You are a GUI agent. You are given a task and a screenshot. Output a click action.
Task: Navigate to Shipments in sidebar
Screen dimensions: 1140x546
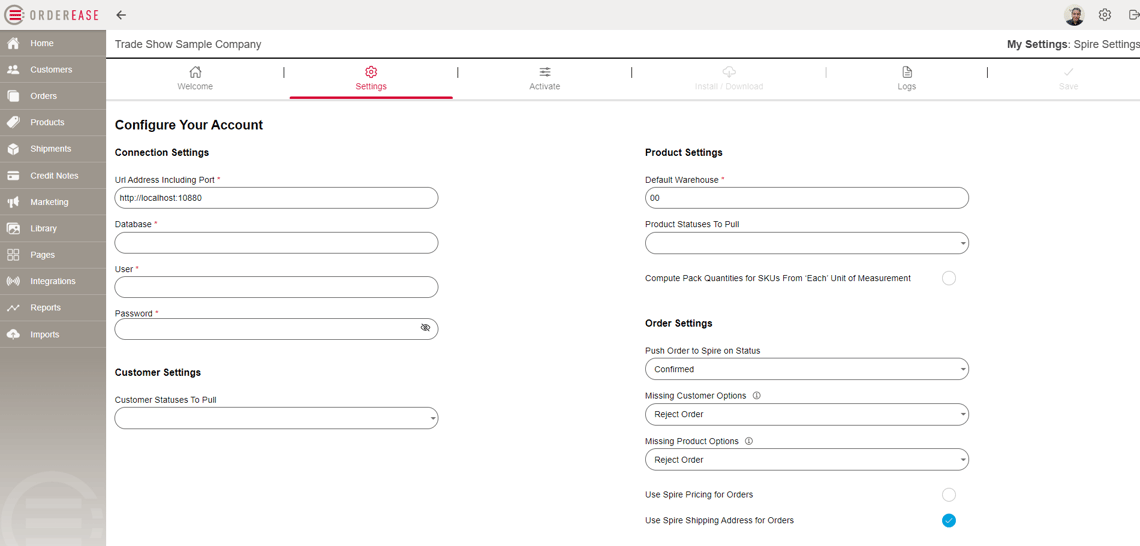[52, 149]
